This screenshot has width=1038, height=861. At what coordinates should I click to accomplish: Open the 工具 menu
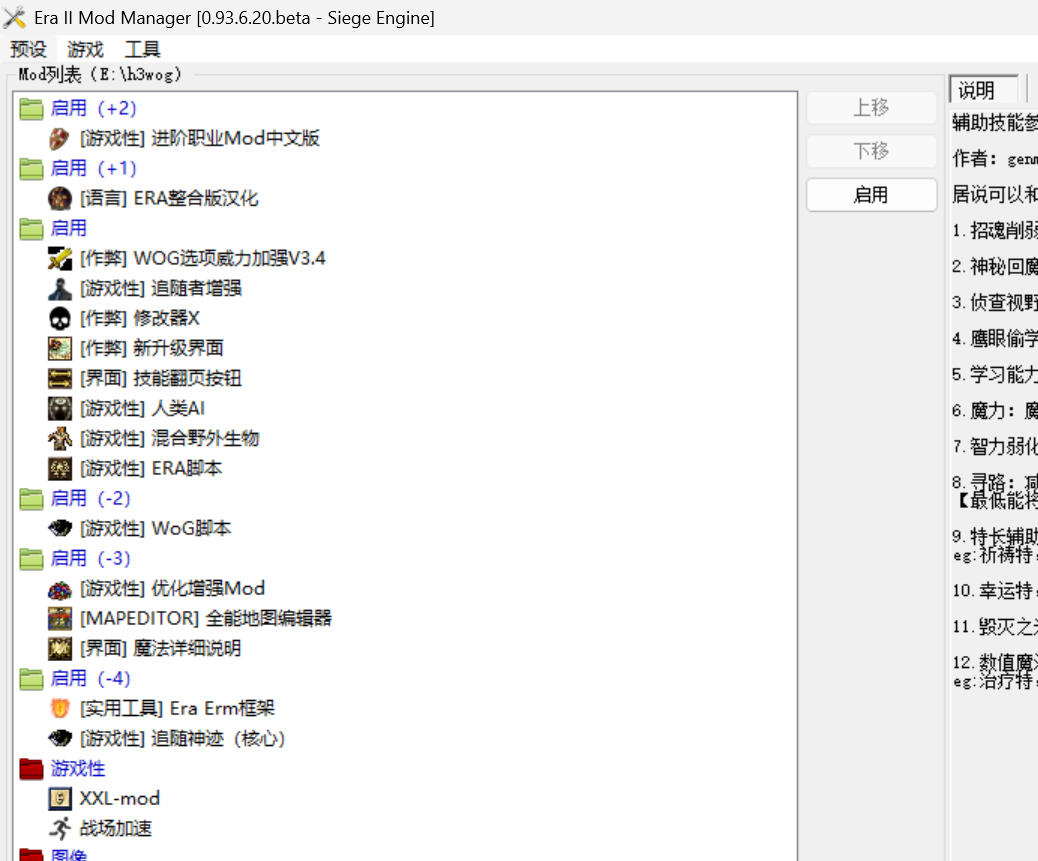click(142, 49)
